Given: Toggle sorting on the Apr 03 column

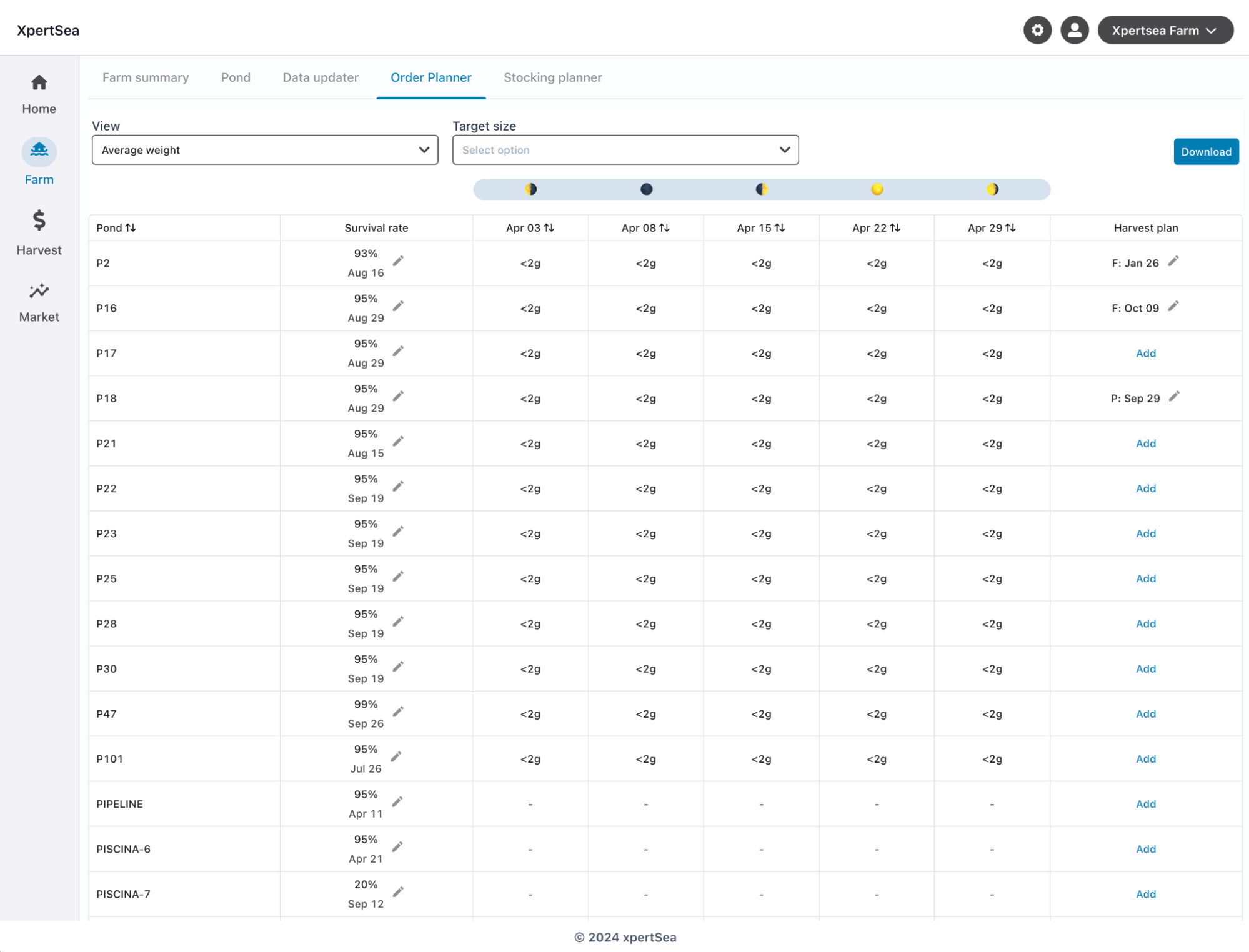Looking at the screenshot, I should pyautogui.click(x=549, y=227).
